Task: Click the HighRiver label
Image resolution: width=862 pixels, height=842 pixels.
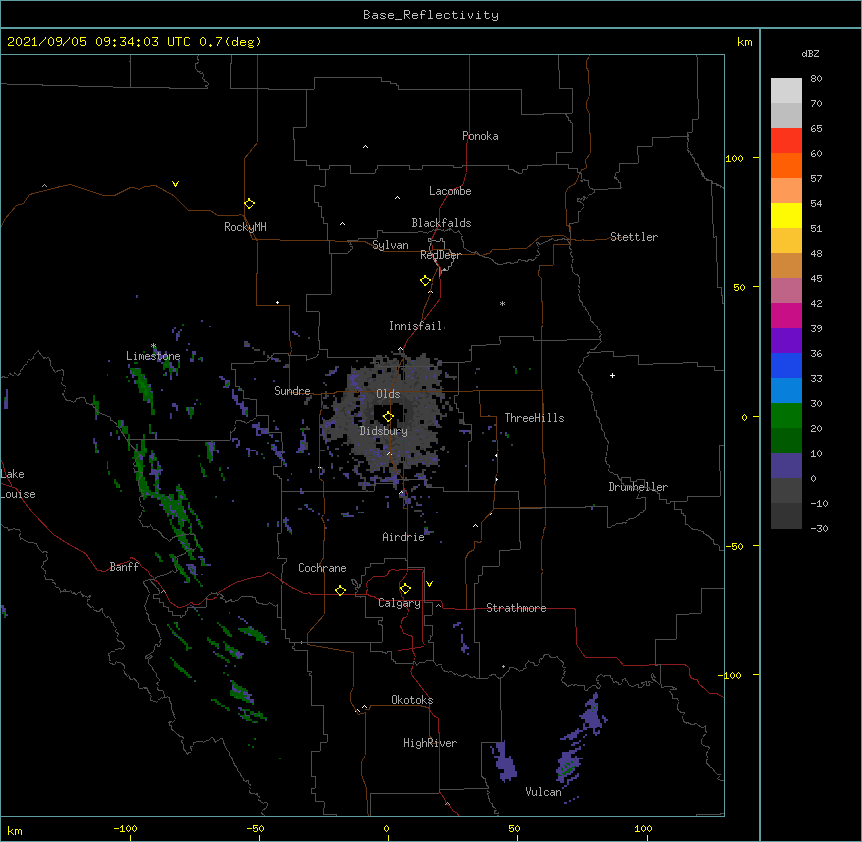Action: tap(430, 743)
